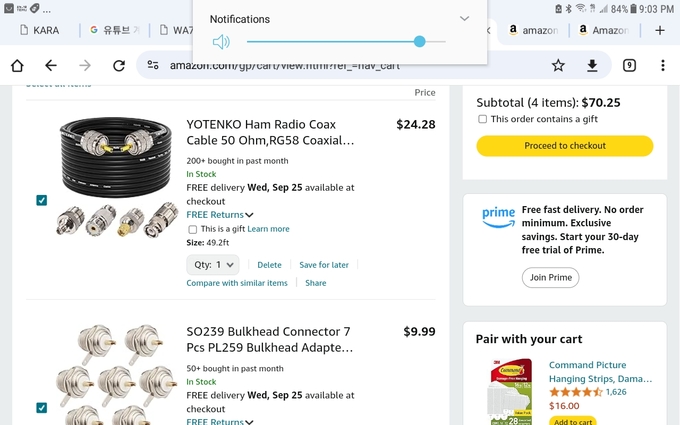Tap the browser home icon
This screenshot has height=425, width=680.
(17, 65)
